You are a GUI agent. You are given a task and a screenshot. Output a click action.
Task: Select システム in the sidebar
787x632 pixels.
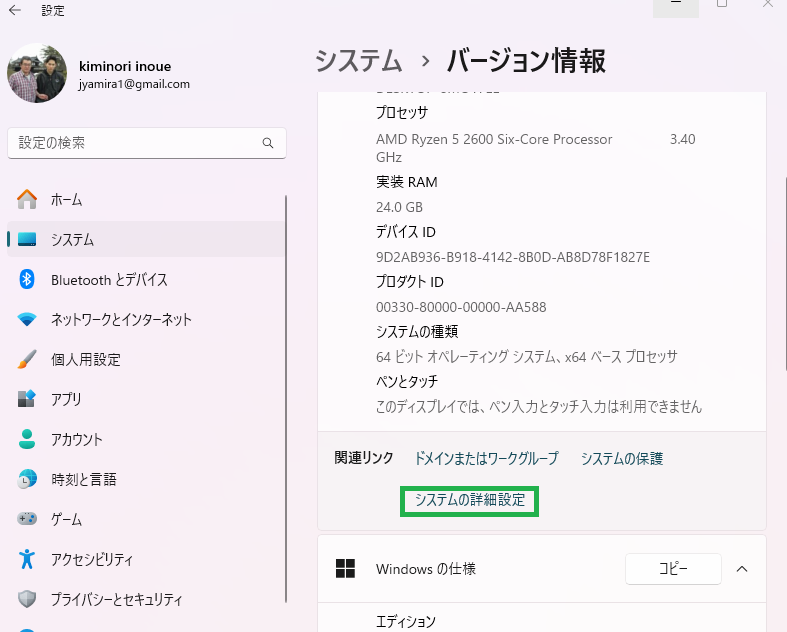point(147,239)
